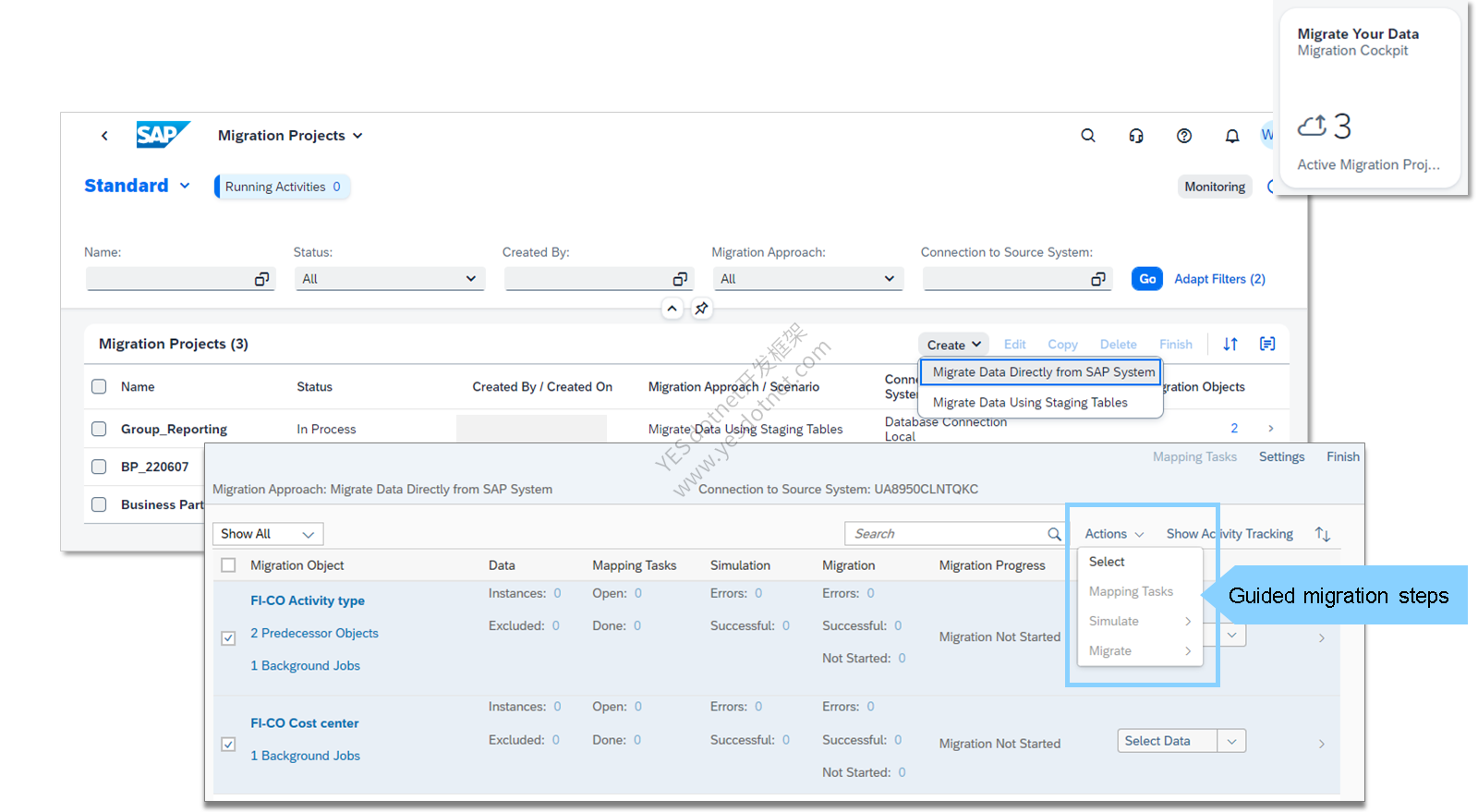
Task: Navigate into FI-CO Cost center row arrow
Action: pos(1322,744)
